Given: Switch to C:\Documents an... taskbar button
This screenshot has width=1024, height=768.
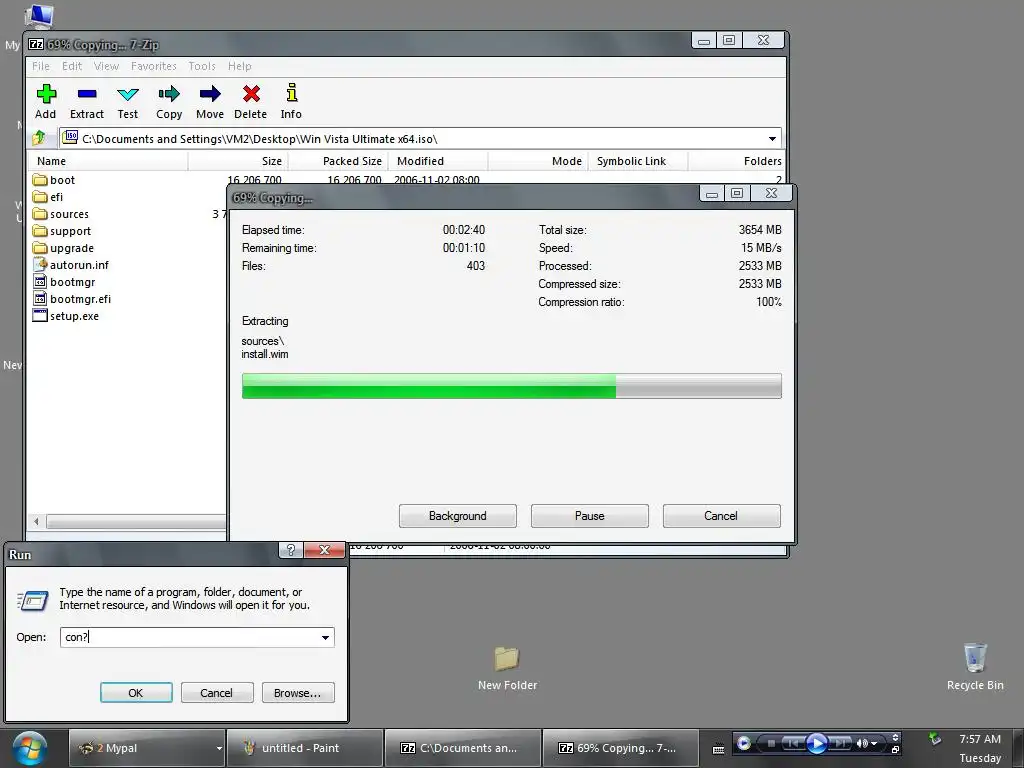Looking at the screenshot, I should click(462, 748).
